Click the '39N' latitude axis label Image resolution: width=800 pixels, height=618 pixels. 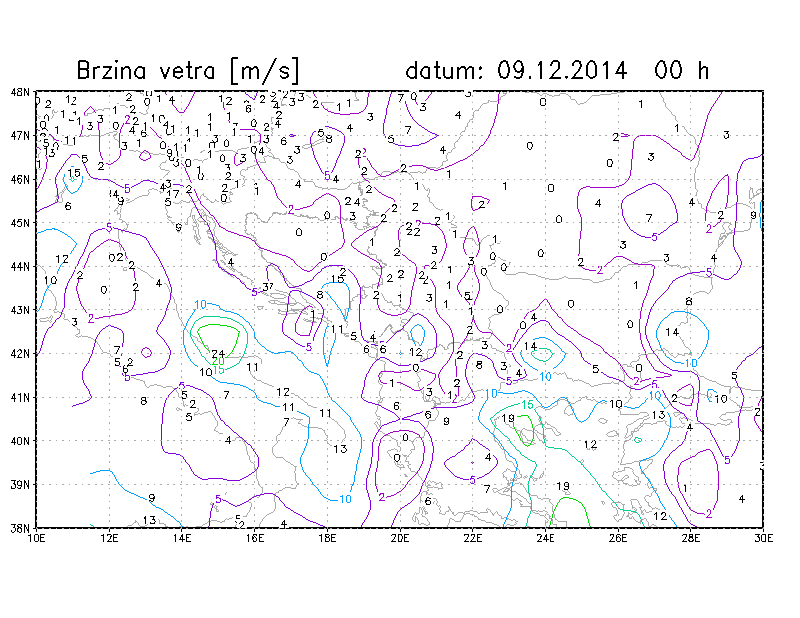click(x=20, y=484)
